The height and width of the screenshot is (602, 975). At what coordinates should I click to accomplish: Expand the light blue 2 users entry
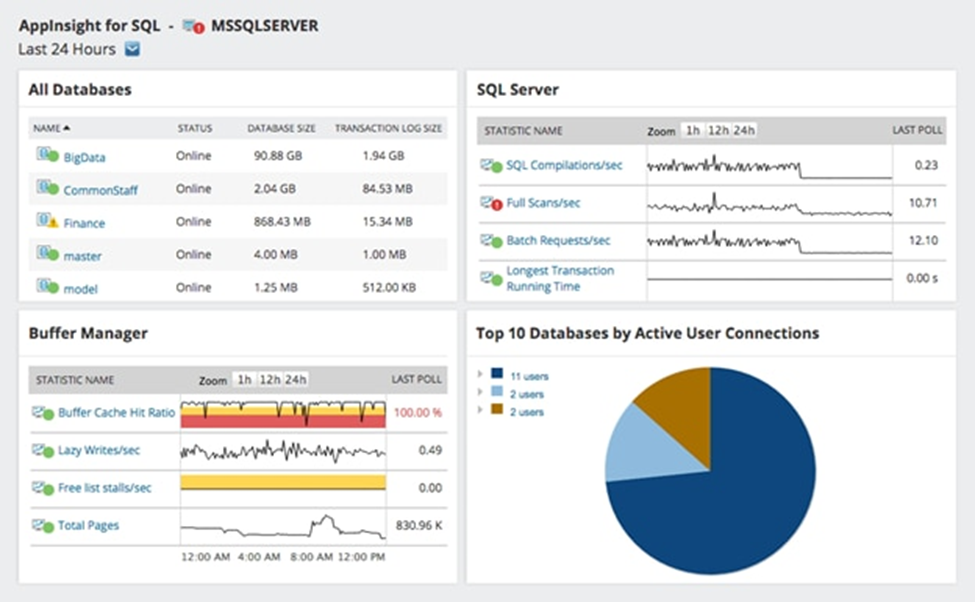[479, 392]
